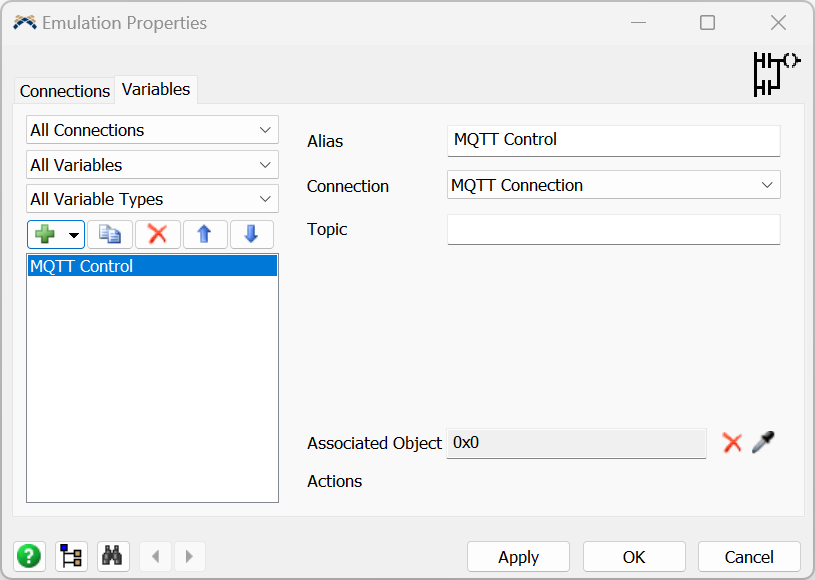Screen dimensions: 815x580
Task: Click the Apply button
Action: (518, 557)
